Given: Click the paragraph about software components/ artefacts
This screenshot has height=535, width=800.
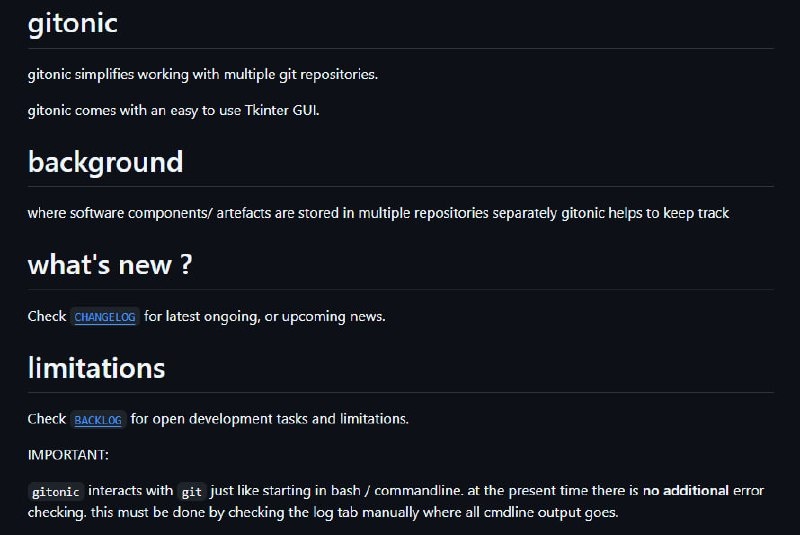Looking at the screenshot, I should coord(378,213).
